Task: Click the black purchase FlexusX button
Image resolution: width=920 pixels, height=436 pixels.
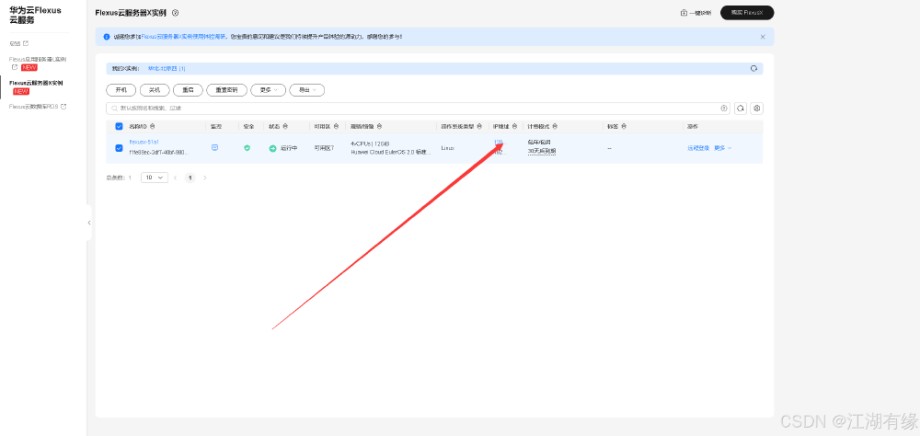Action: pos(747,13)
